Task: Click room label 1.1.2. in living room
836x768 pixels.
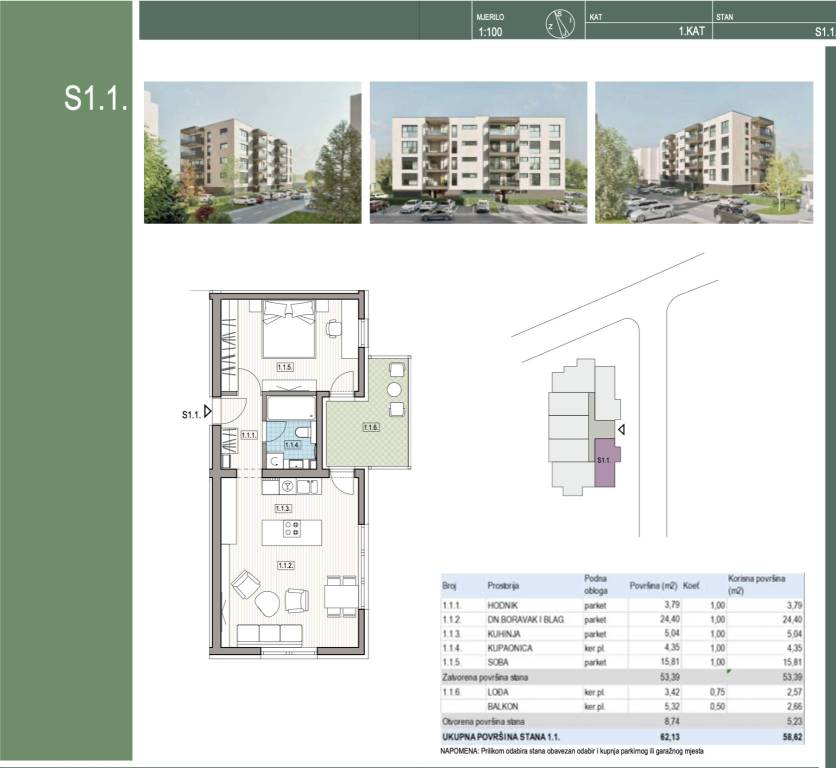Action: click(x=288, y=567)
